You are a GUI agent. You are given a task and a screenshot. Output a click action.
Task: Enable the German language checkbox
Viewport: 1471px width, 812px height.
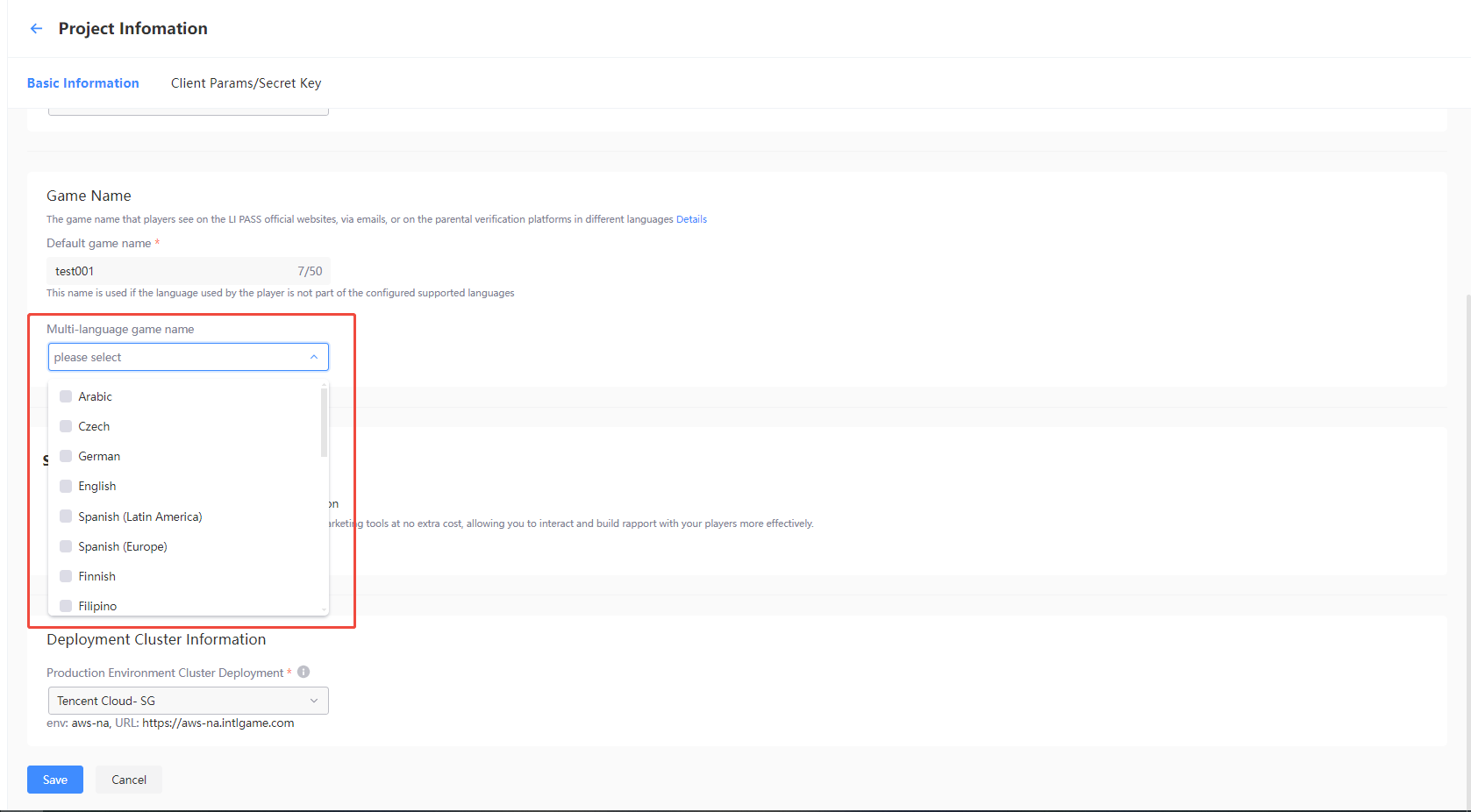pos(66,456)
